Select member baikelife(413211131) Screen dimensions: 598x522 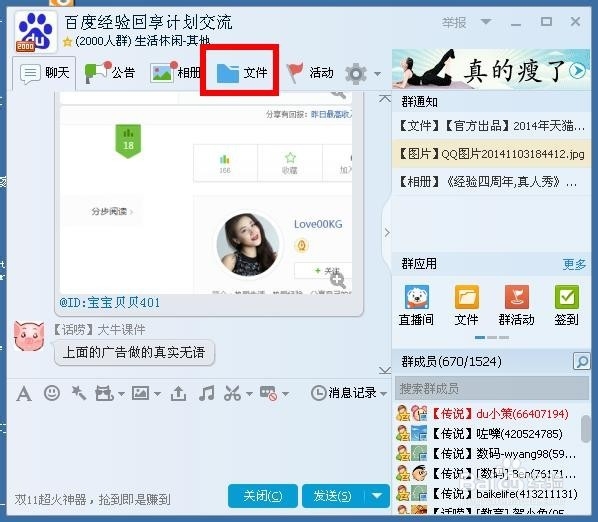click(488, 494)
